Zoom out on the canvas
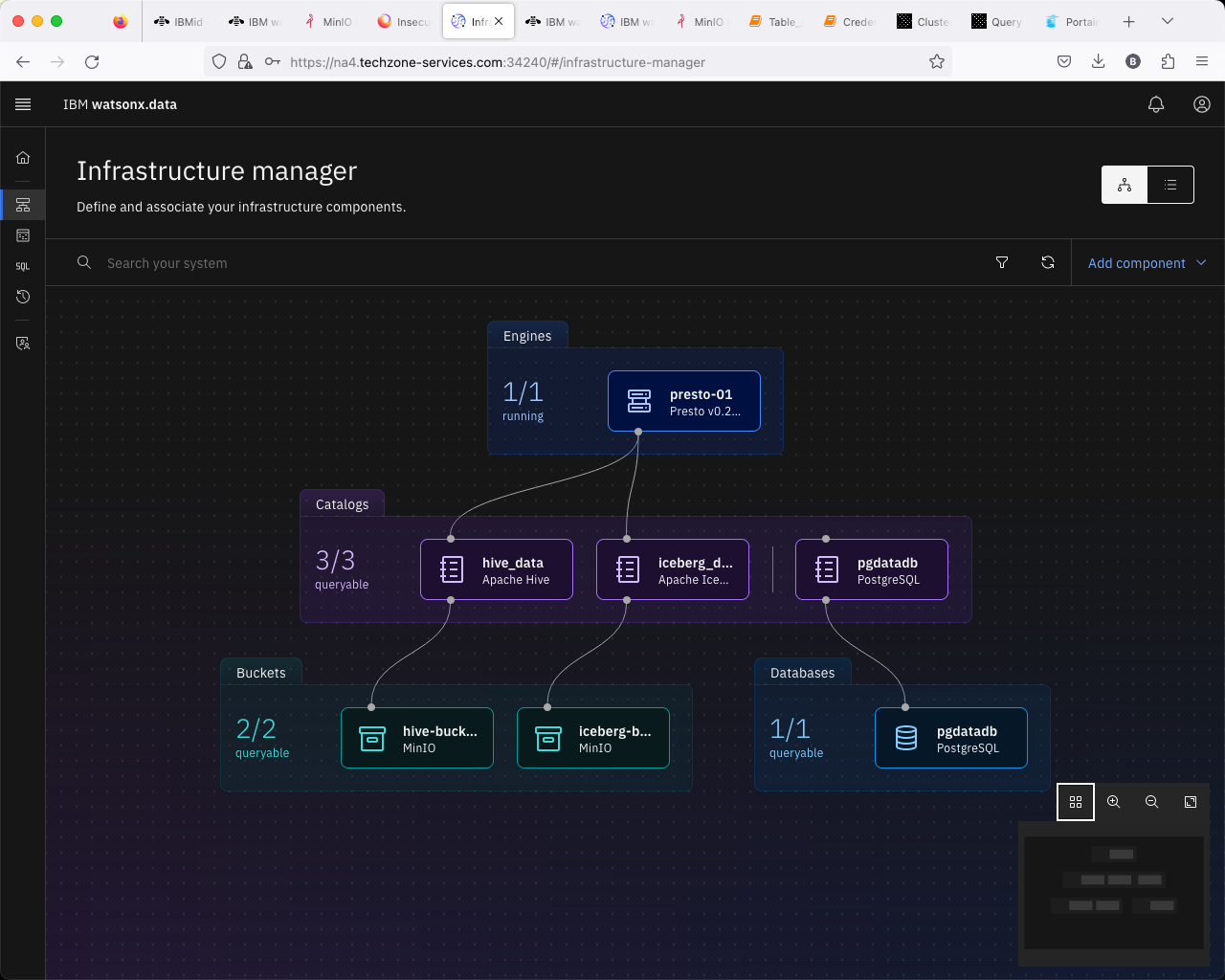This screenshot has height=980, width=1225. click(x=1152, y=802)
